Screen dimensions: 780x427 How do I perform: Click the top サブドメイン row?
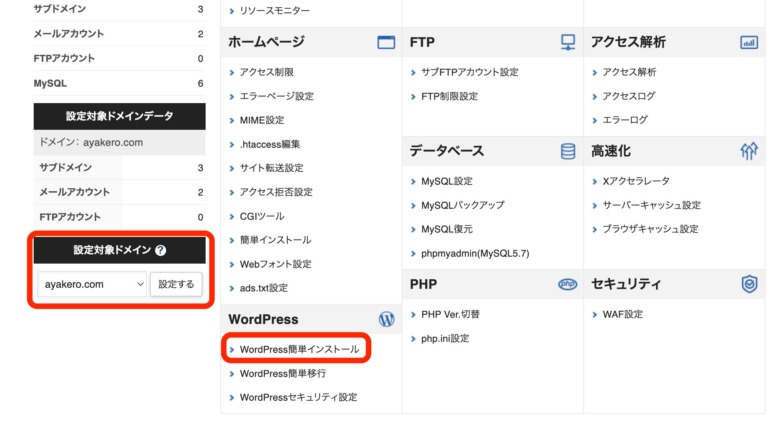119,9
